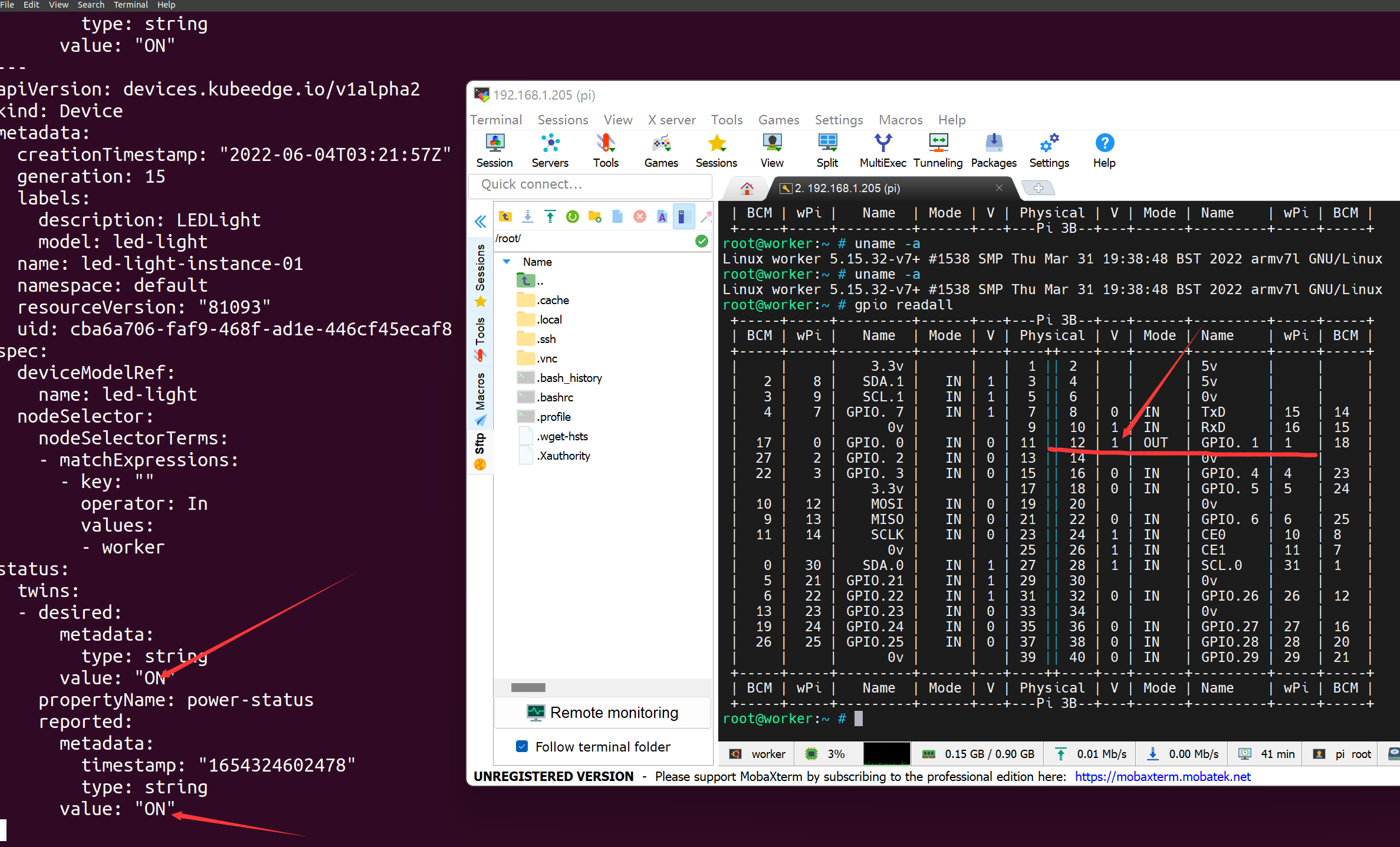Open the Session toolbar button
1400x847 pixels.
click(x=494, y=151)
